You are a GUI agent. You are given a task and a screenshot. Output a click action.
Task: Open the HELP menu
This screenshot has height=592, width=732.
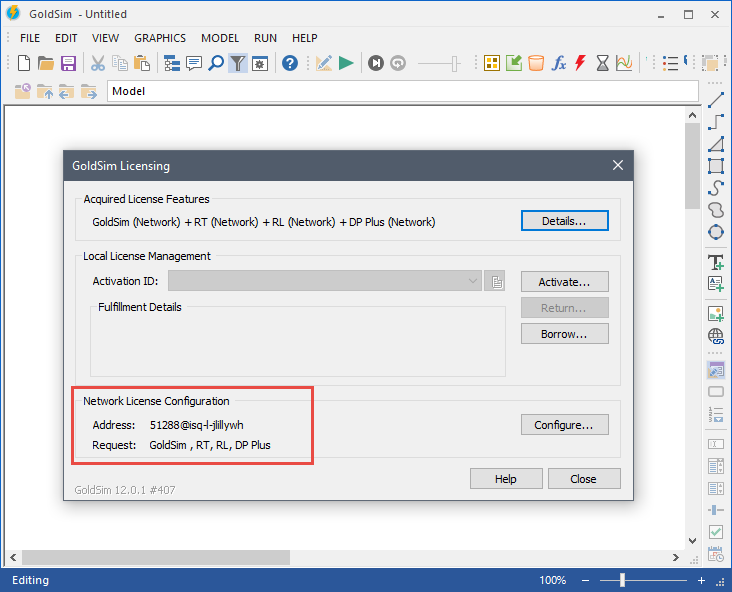(305, 38)
